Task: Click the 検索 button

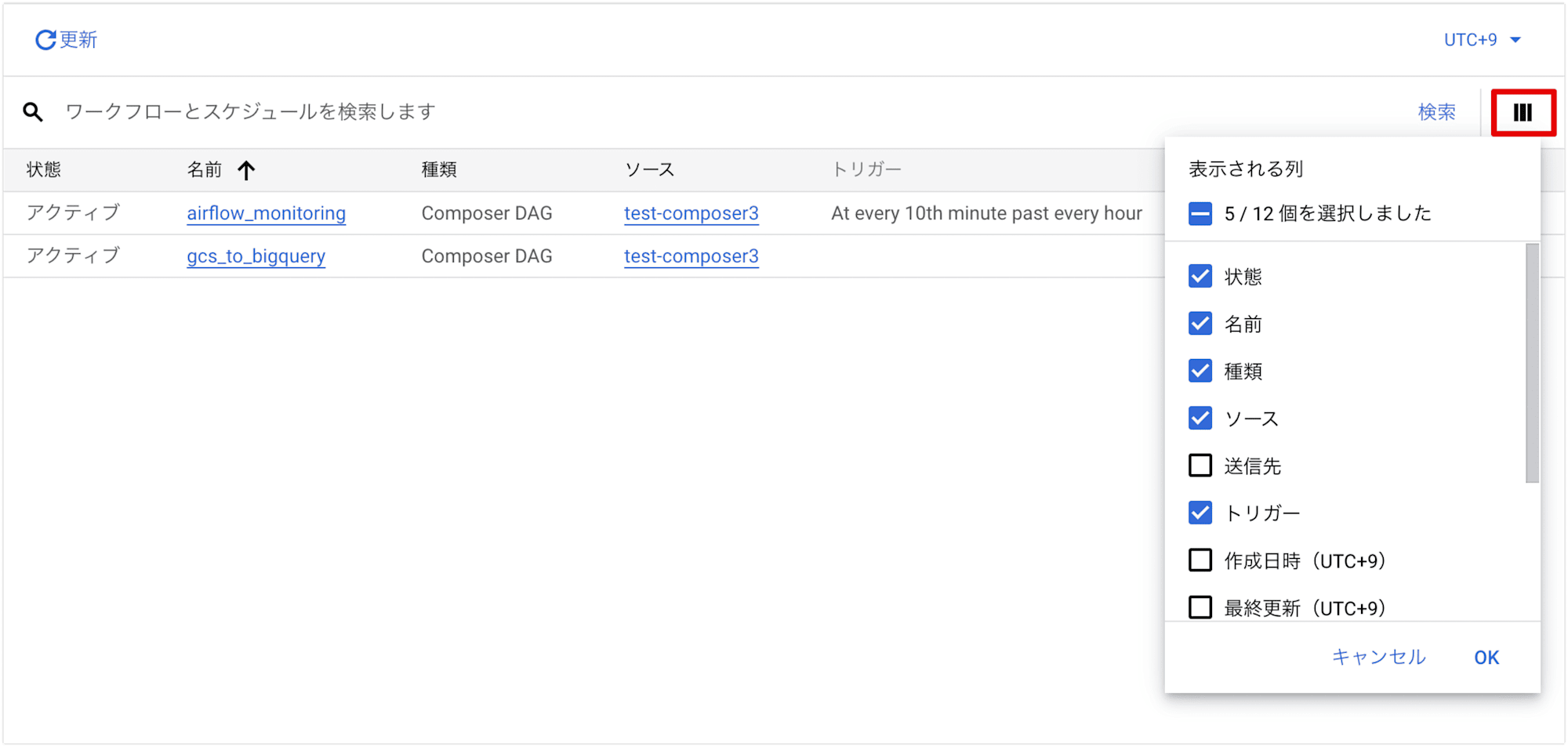Action: tap(1437, 112)
